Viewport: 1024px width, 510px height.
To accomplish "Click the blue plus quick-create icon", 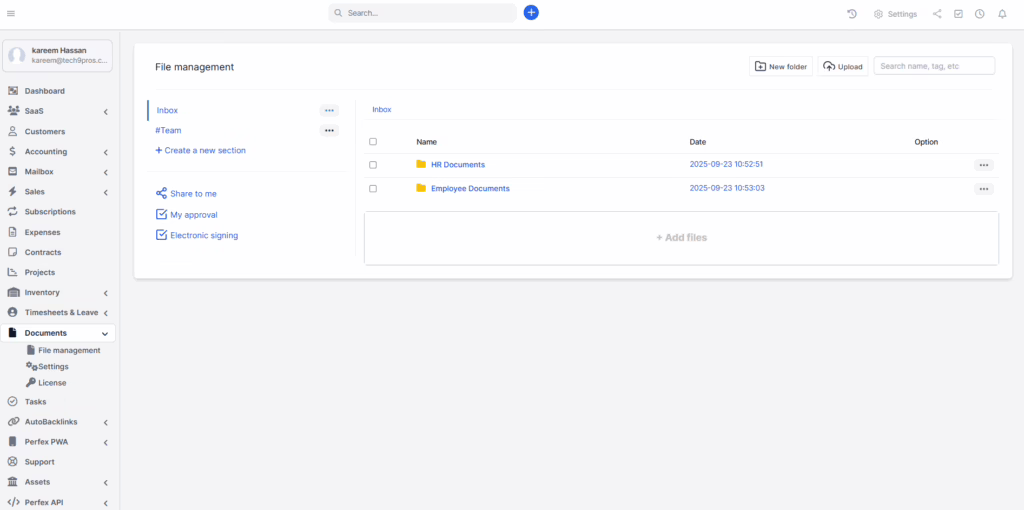I will (531, 13).
